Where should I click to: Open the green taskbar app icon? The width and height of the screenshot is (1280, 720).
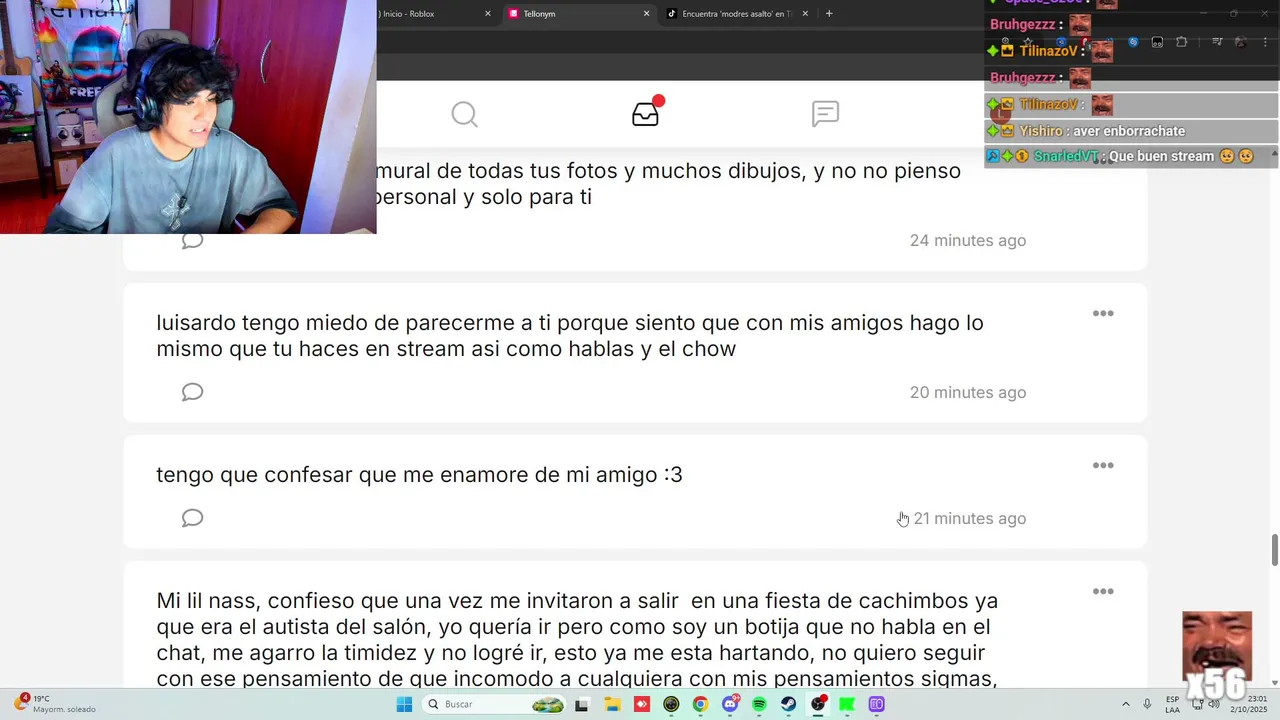point(847,704)
